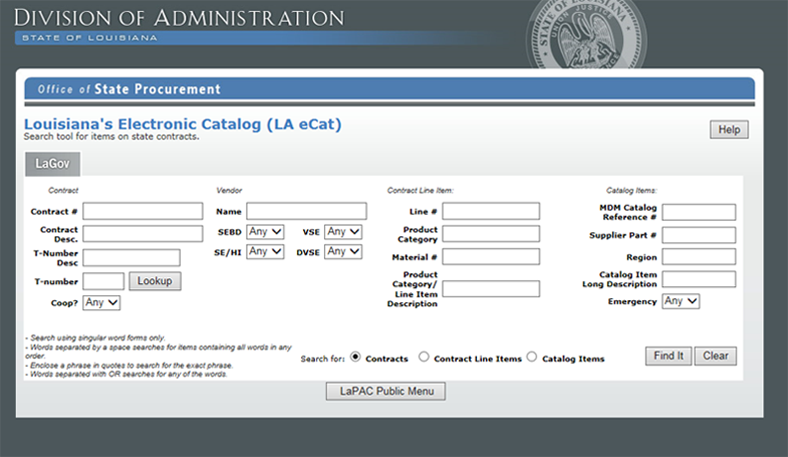This screenshot has width=788, height=457.
Task: Focus the Supplier Part # input field
Action: point(699,235)
